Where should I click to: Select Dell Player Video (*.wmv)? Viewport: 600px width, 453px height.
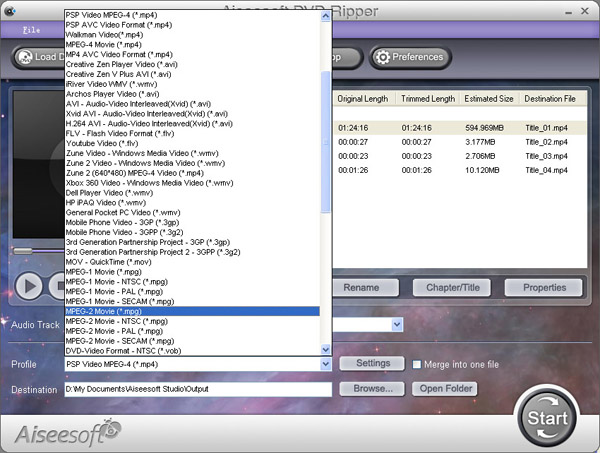click(192, 193)
